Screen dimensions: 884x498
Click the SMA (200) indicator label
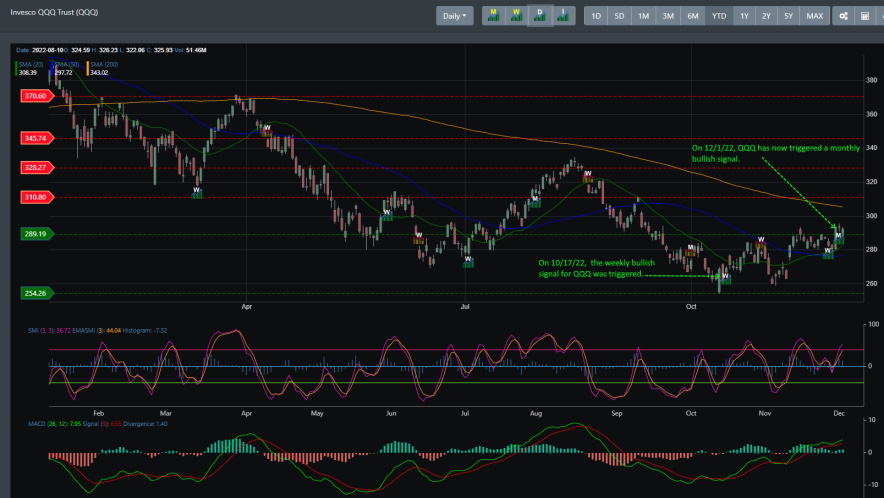tap(104, 64)
